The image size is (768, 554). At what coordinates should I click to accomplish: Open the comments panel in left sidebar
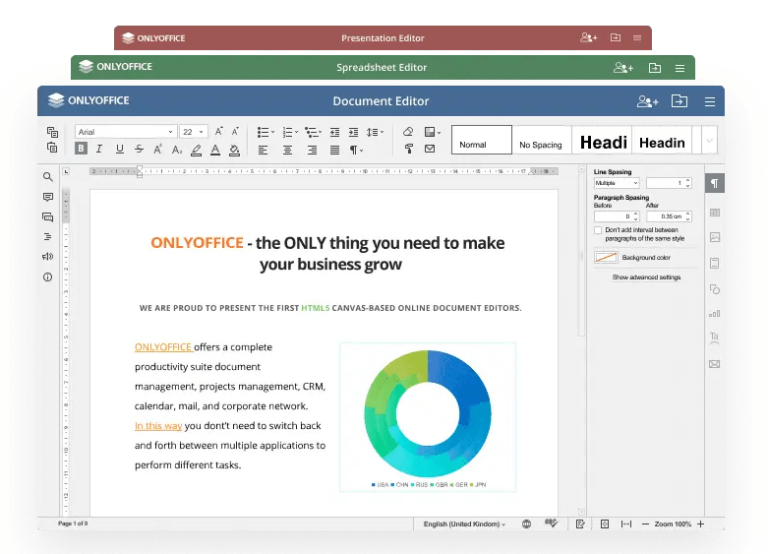47,197
